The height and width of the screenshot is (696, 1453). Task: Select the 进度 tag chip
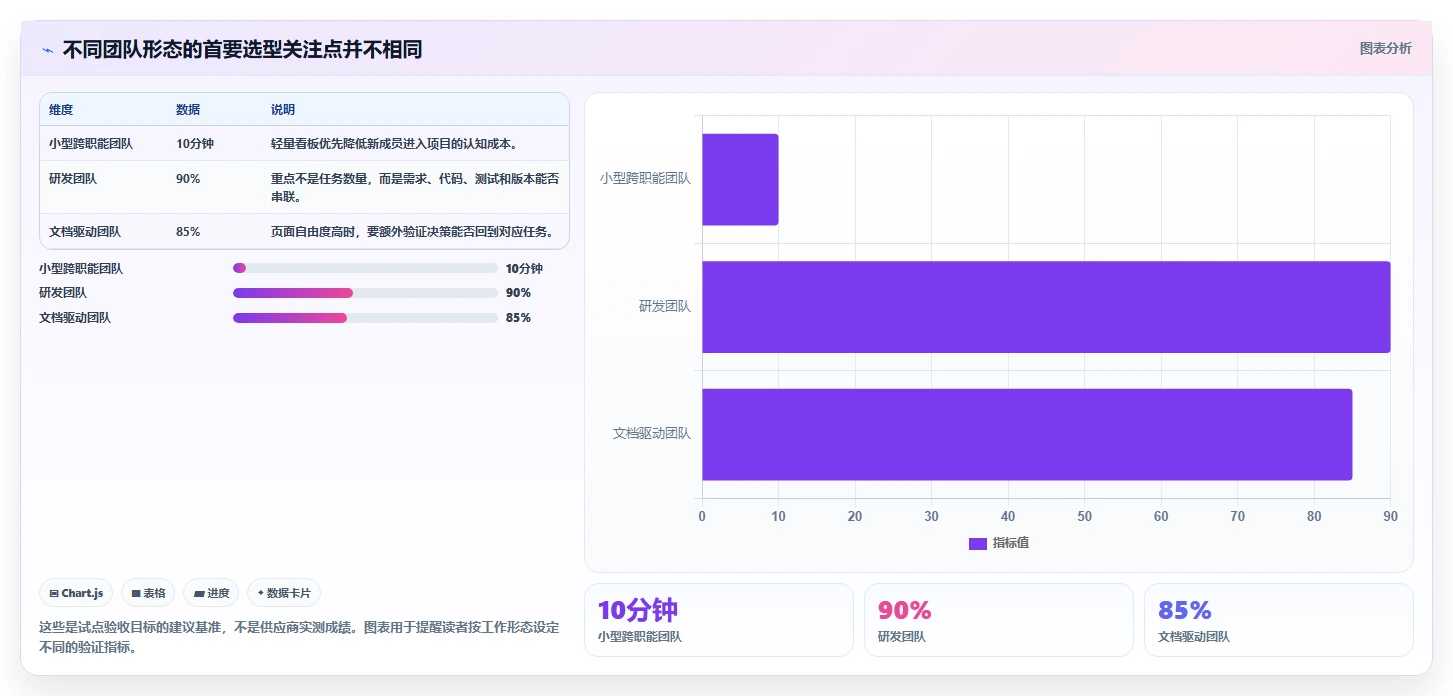click(211, 593)
